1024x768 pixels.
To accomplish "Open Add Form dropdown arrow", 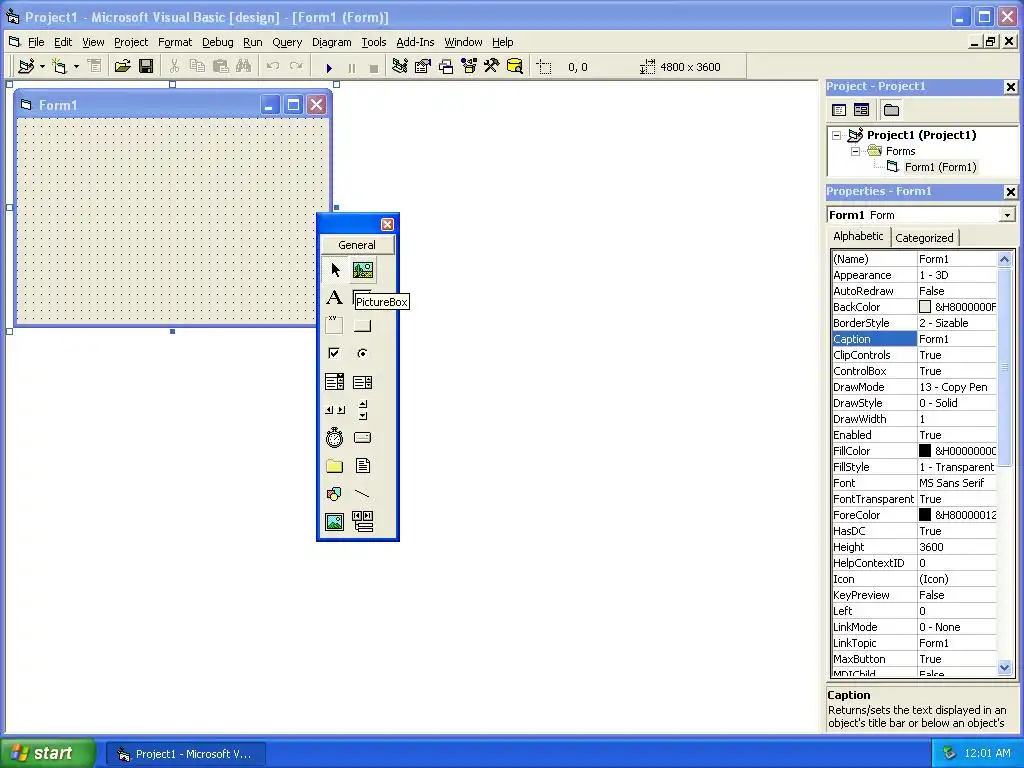I will [76, 67].
